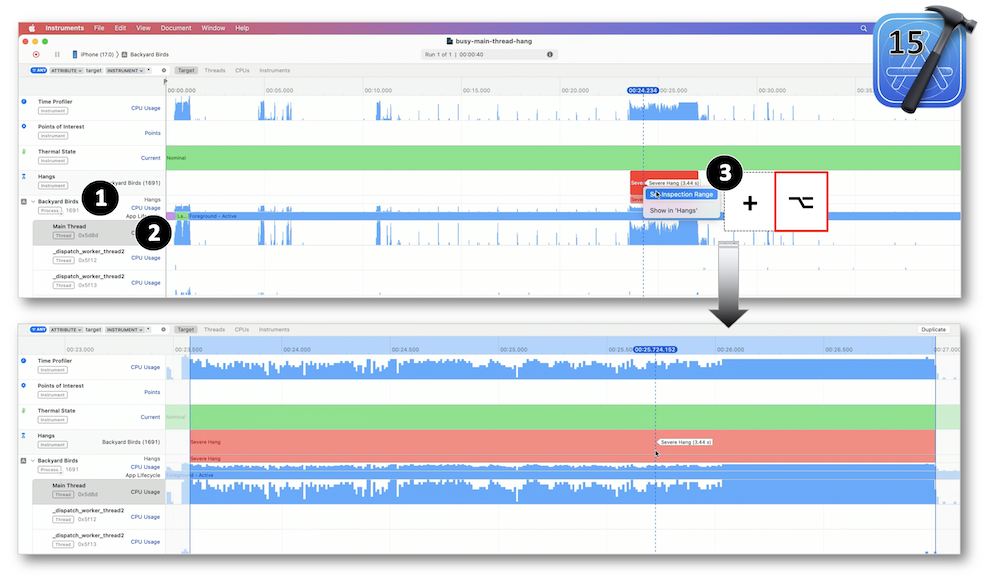Switch to the CPUs tab in the upper window
Viewport: 1000px width, 577px height.
coord(242,71)
